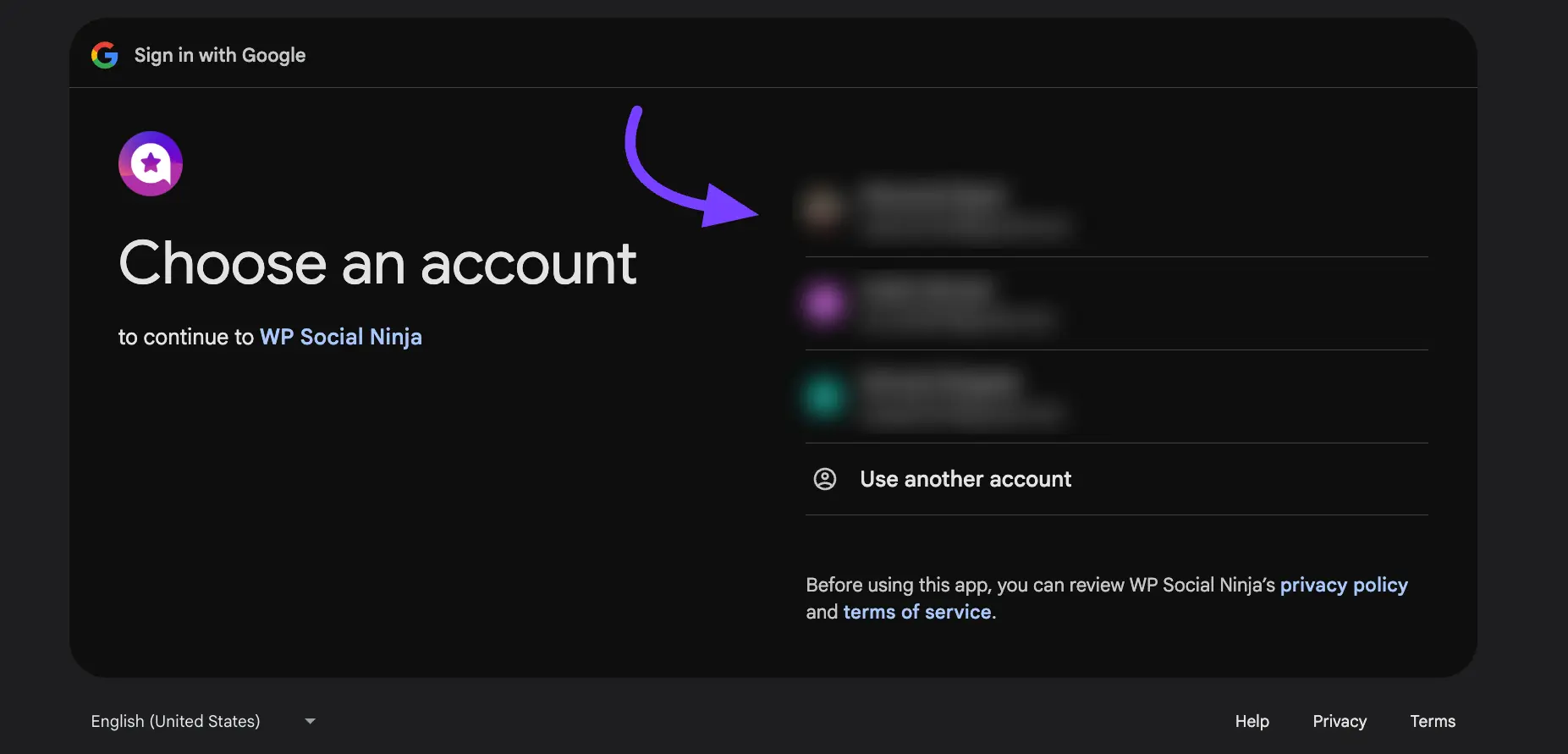Viewport: 1568px width, 754px height.
Task: Open the privacy policy link
Action: pos(1344,585)
